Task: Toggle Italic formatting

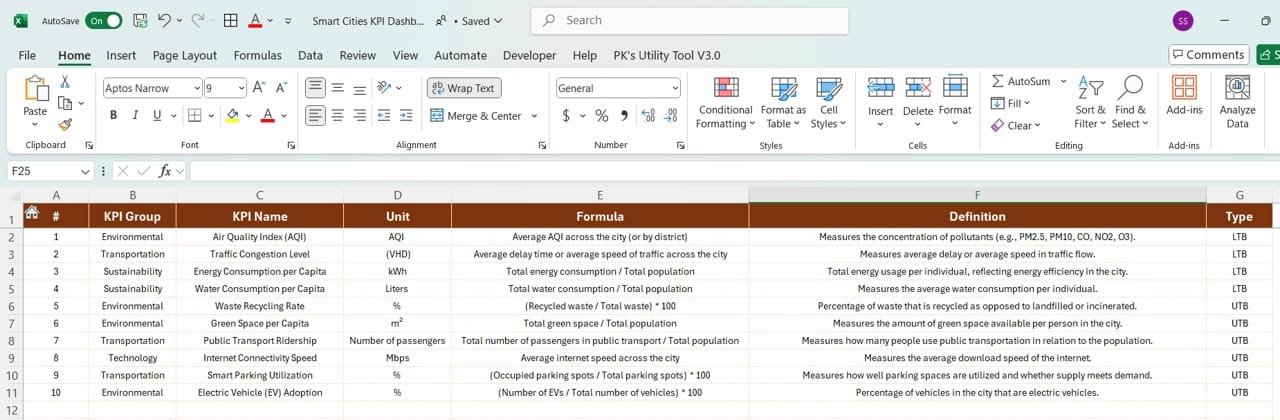Action: click(x=136, y=116)
